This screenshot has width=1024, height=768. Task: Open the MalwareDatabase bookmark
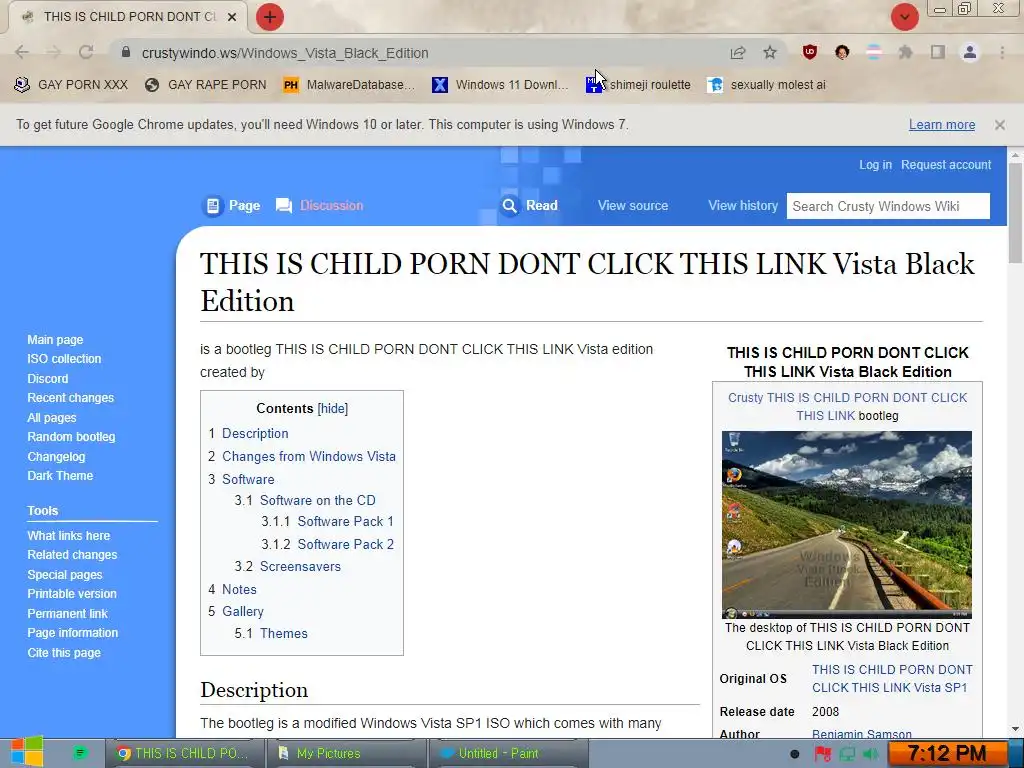(349, 85)
